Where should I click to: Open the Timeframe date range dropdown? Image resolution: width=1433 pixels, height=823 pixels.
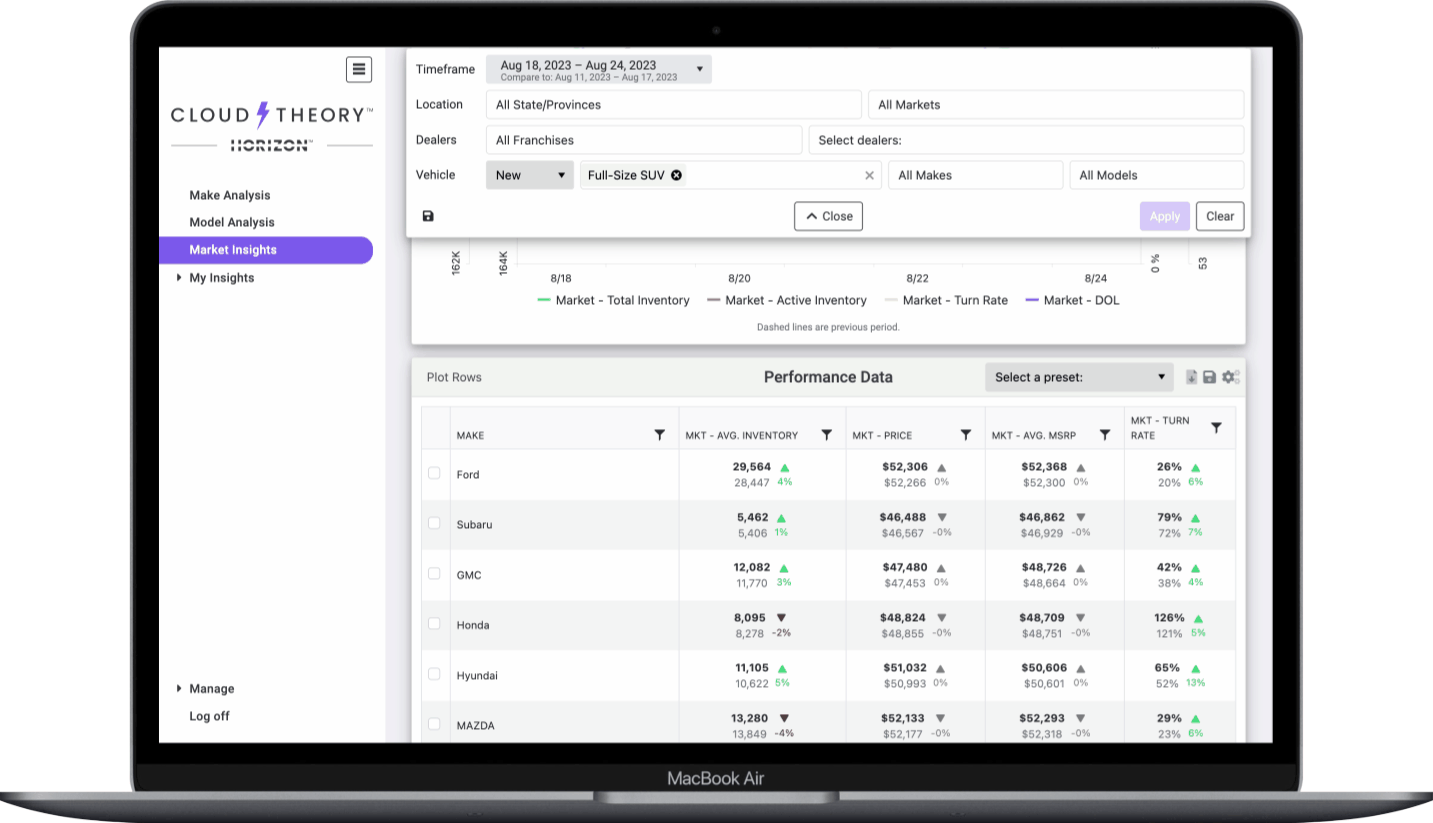pyautogui.click(x=599, y=70)
